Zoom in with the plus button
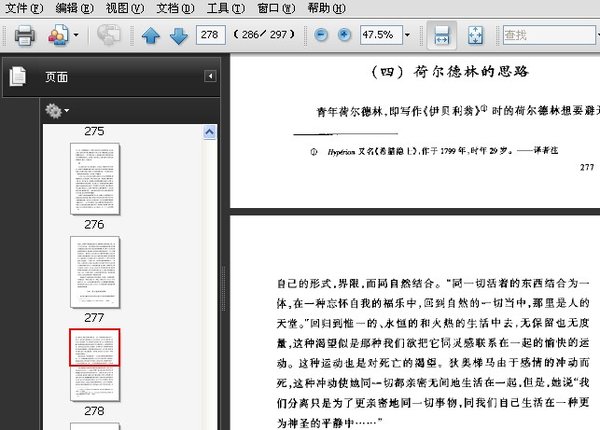 point(344,35)
